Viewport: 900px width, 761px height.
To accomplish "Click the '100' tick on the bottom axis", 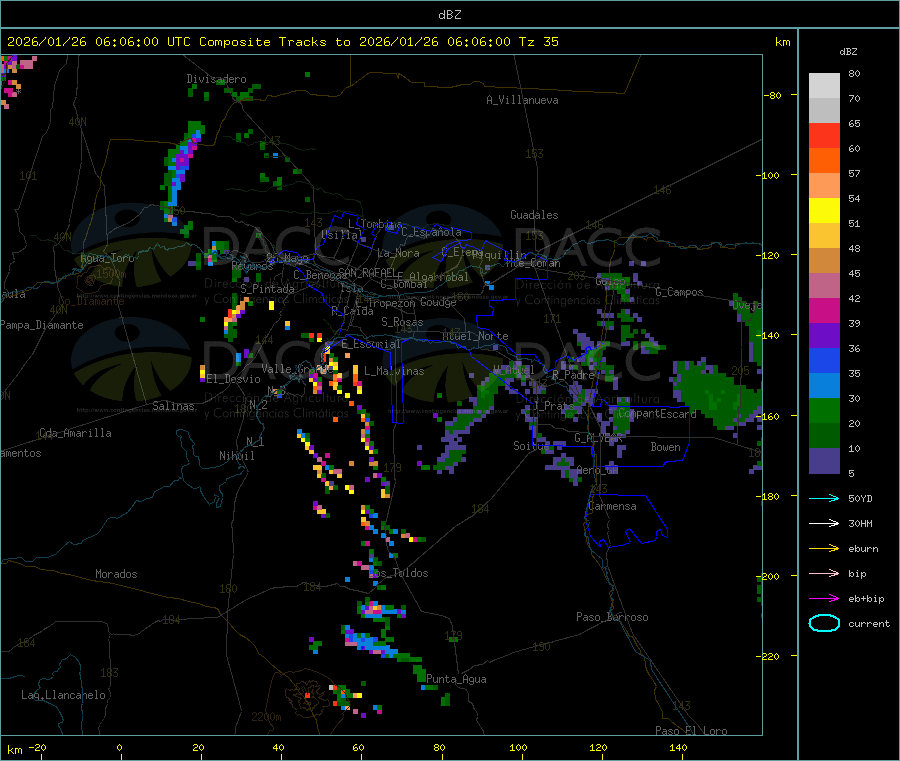I will 518,747.
